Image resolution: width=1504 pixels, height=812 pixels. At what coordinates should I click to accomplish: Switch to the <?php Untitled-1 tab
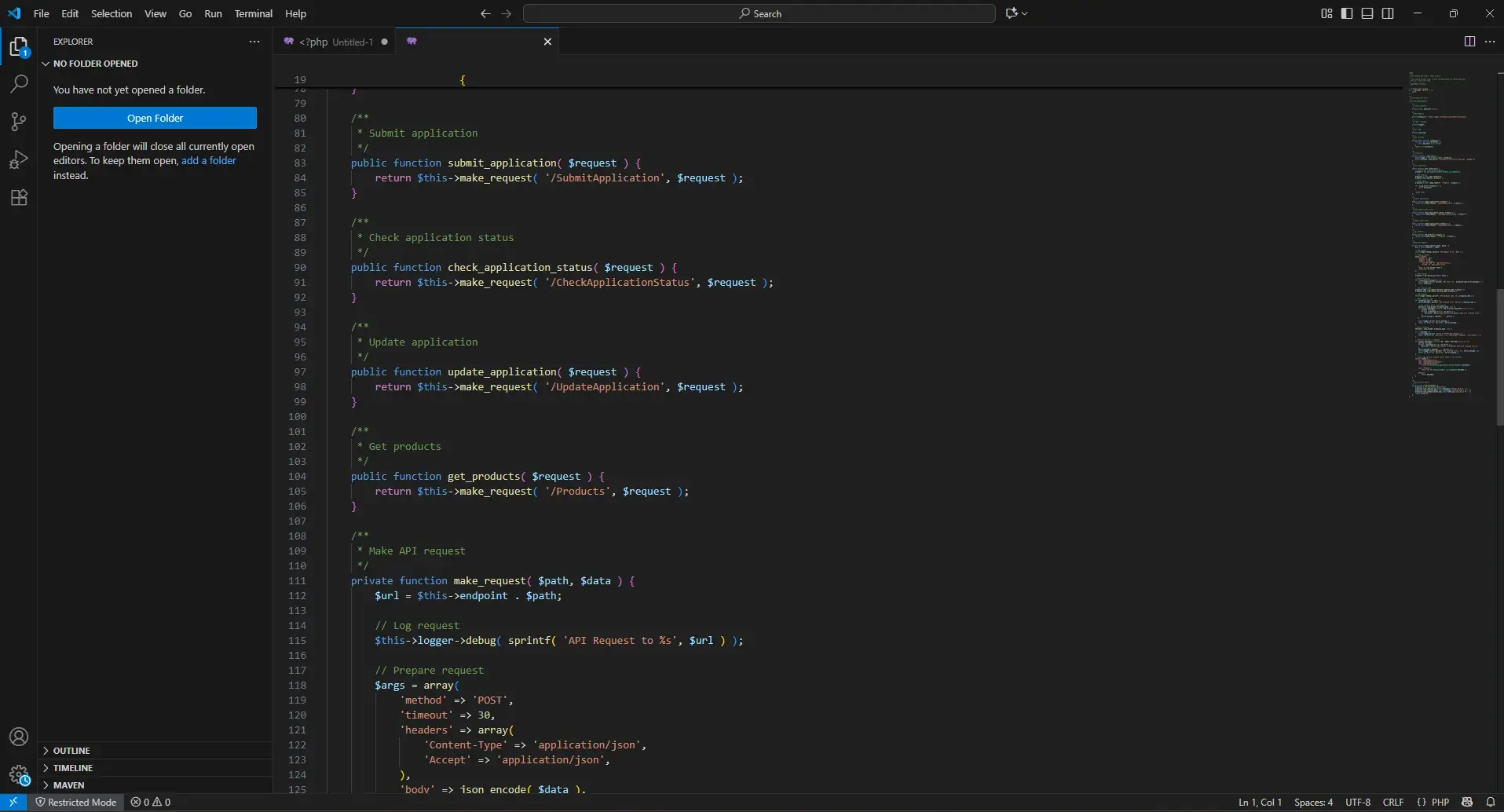[335, 42]
